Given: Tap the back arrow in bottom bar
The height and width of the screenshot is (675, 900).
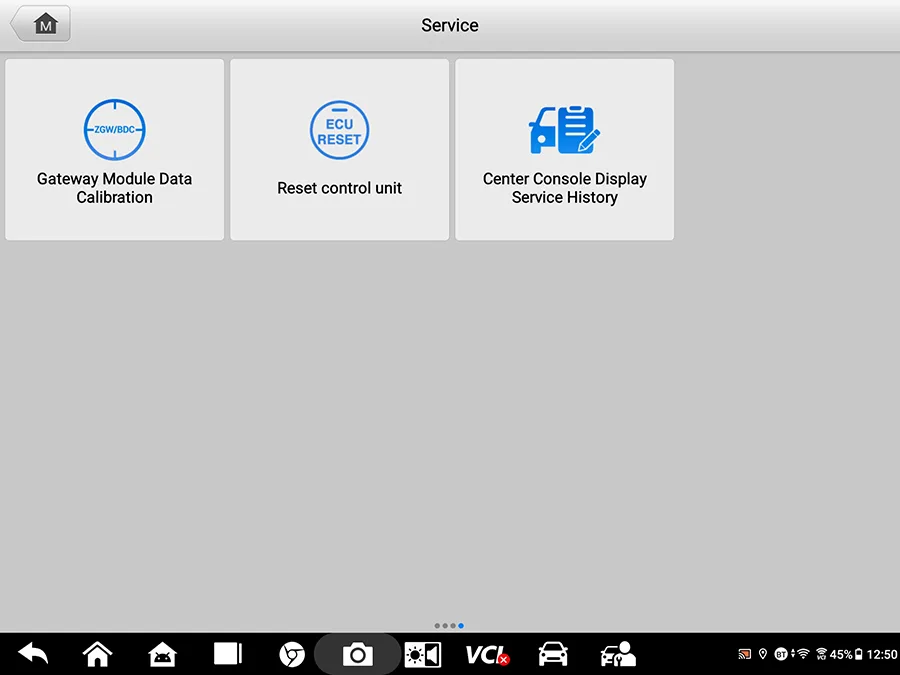Looking at the screenshot, I should 33,654.
